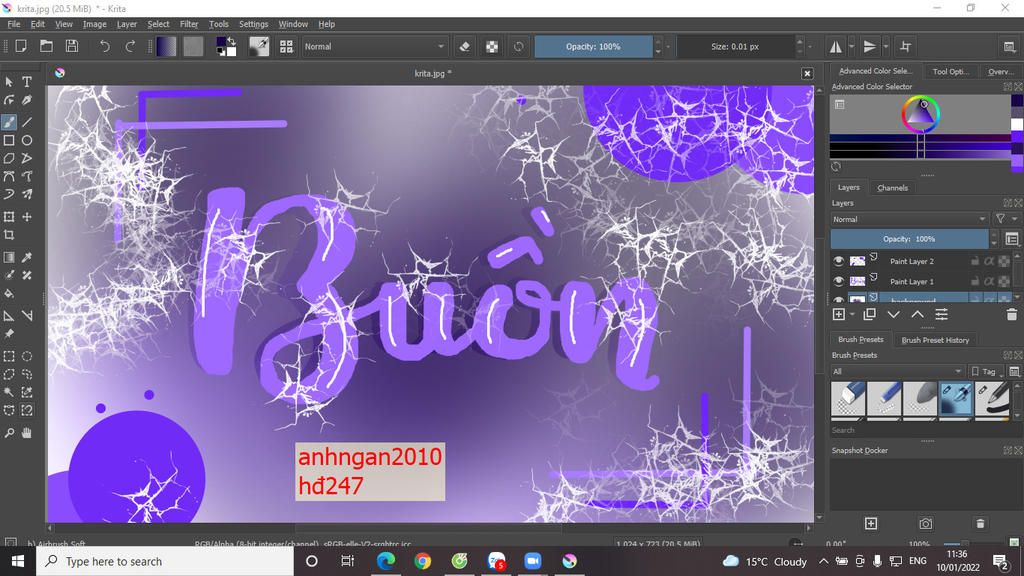1024x576 pixels.
Task: Create a new document from toolbar
Action: click(x=21, y=46)
